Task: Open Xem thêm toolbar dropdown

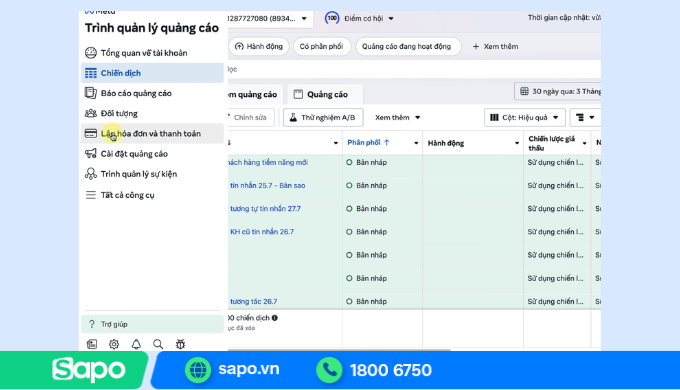Action: pos(397,118)
